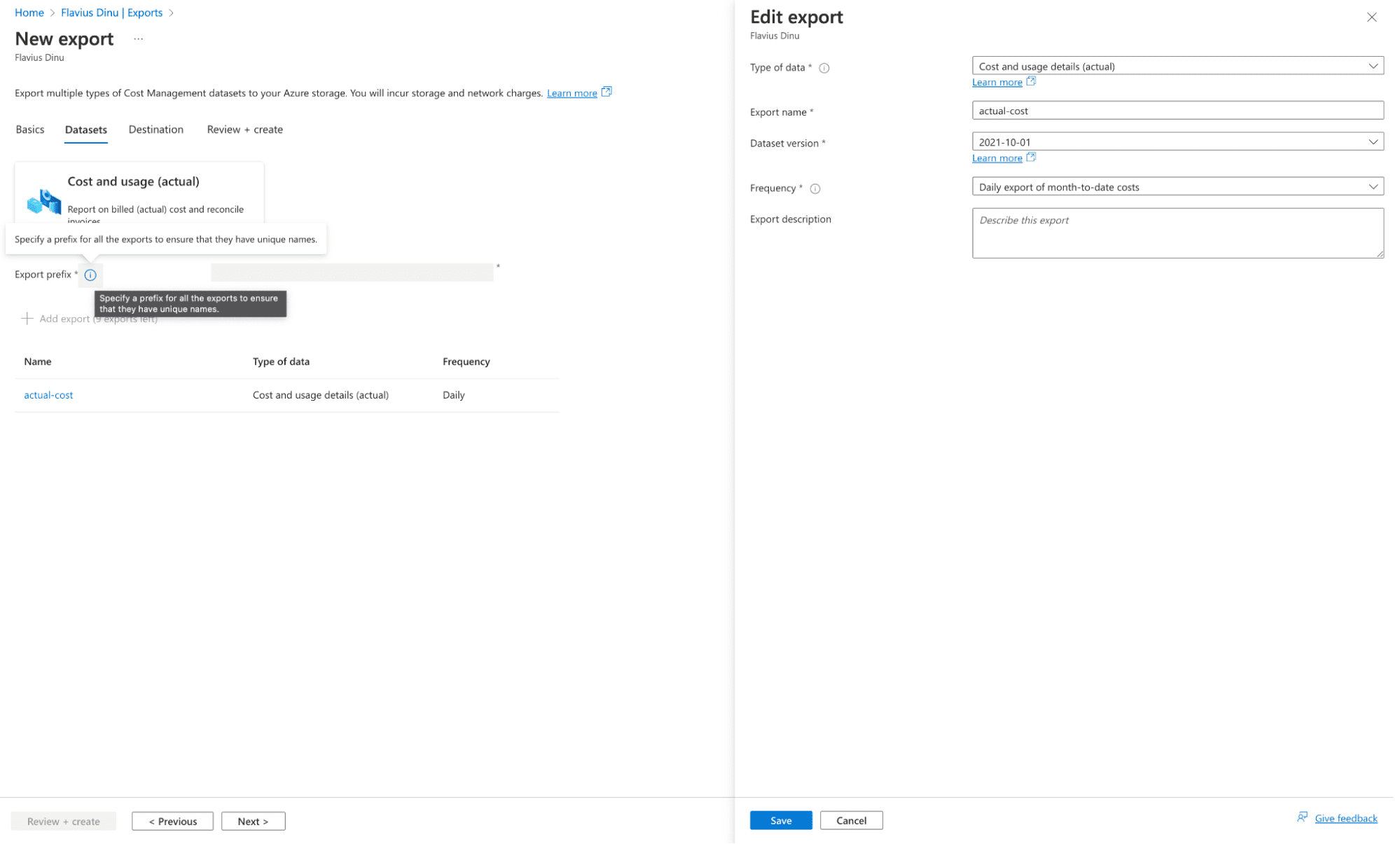
Task: Click the plus icon for Add export
Action: [27, 319]
